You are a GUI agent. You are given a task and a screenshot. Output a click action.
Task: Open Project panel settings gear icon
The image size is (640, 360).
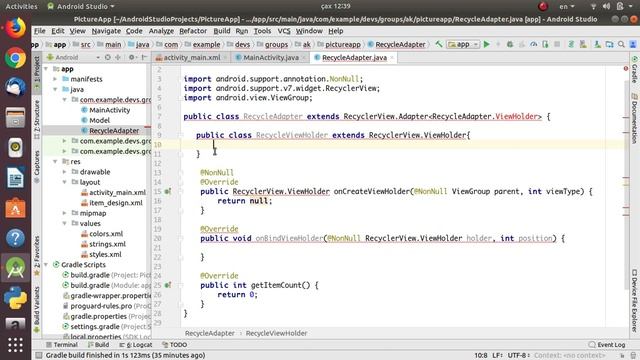click(131, 58)
